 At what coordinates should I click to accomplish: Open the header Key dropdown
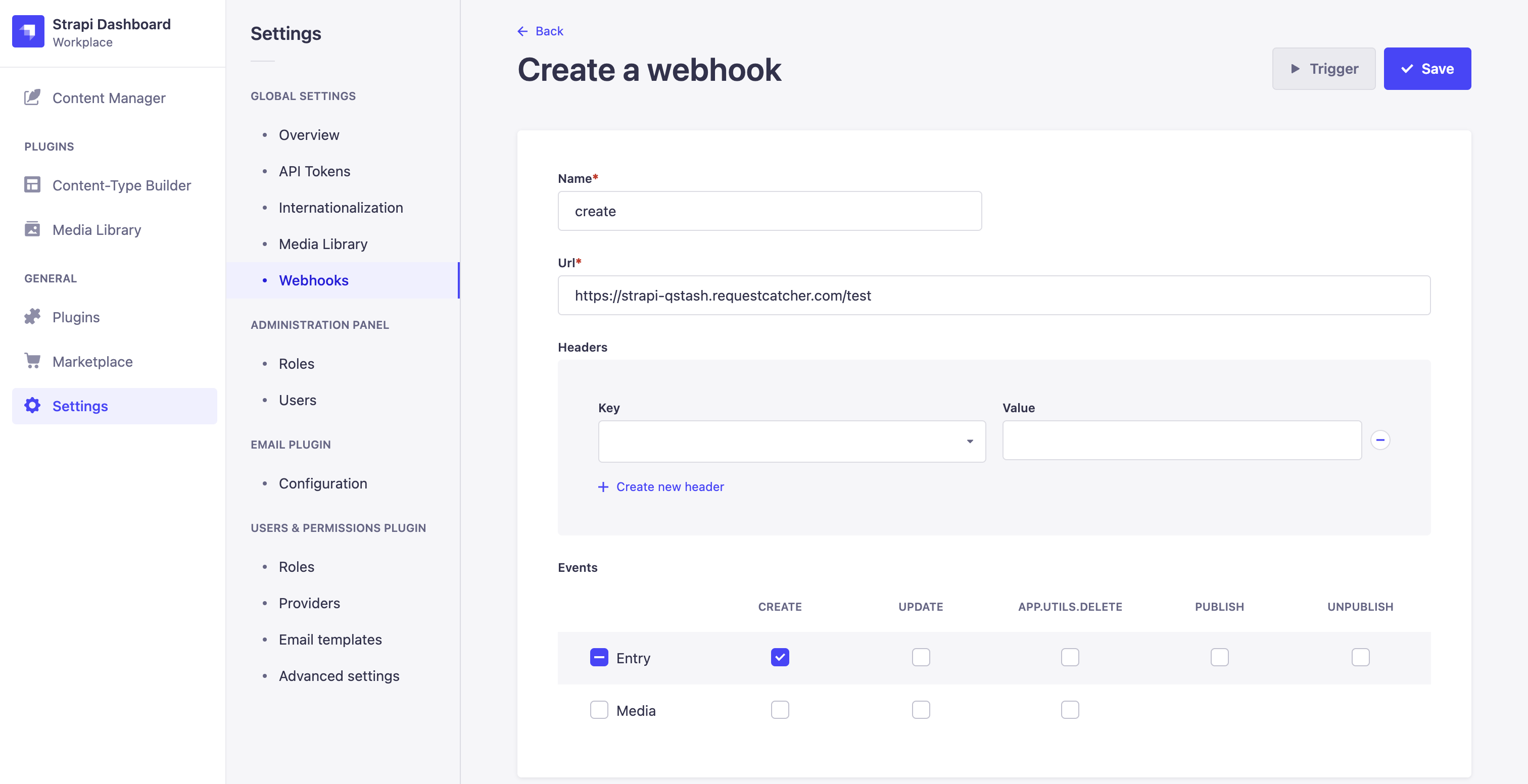click(x=791, y=441)
